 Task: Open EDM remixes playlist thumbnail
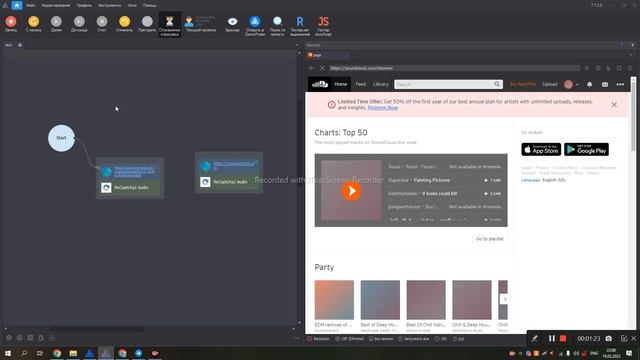coord(334,300)
